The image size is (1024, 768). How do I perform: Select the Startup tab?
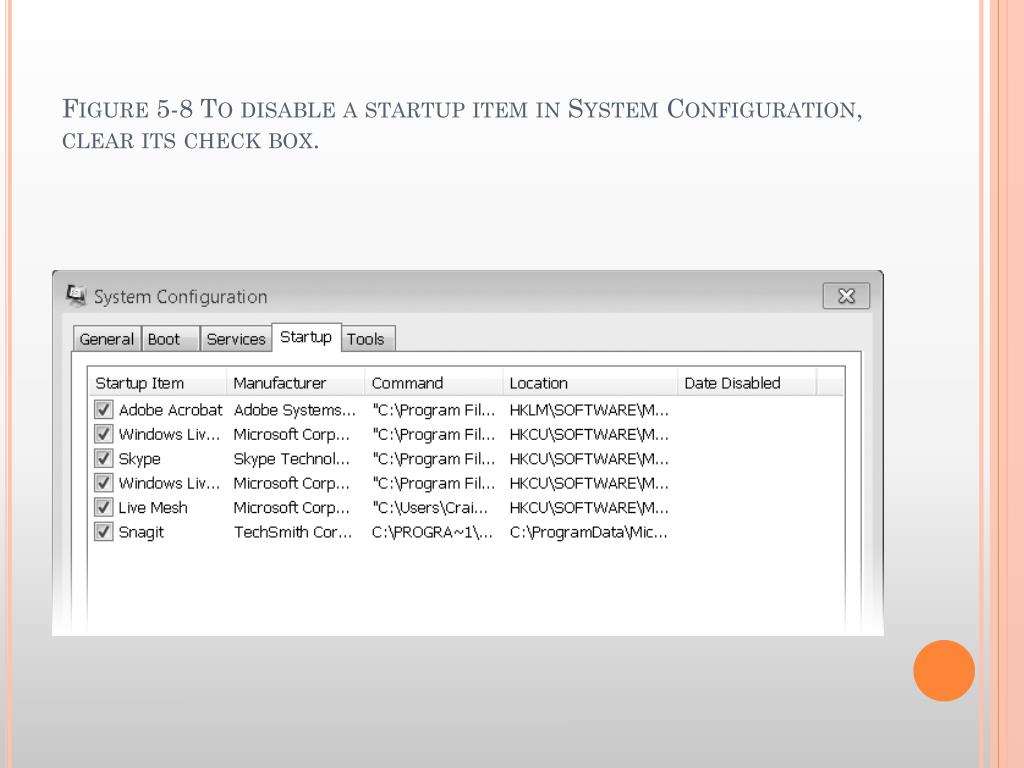[x=306, y=337]
